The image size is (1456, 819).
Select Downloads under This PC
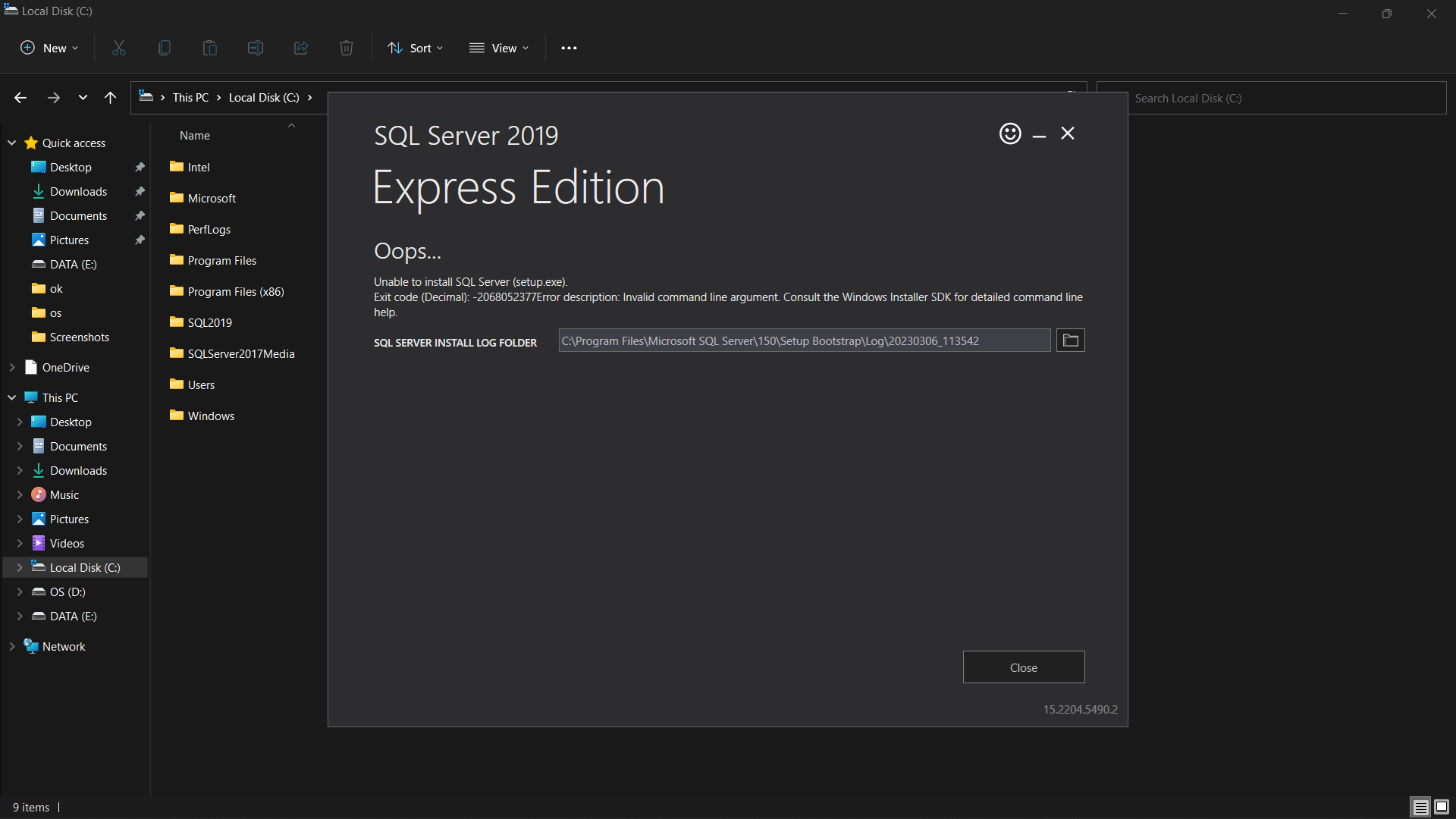[x=78, y=470]
